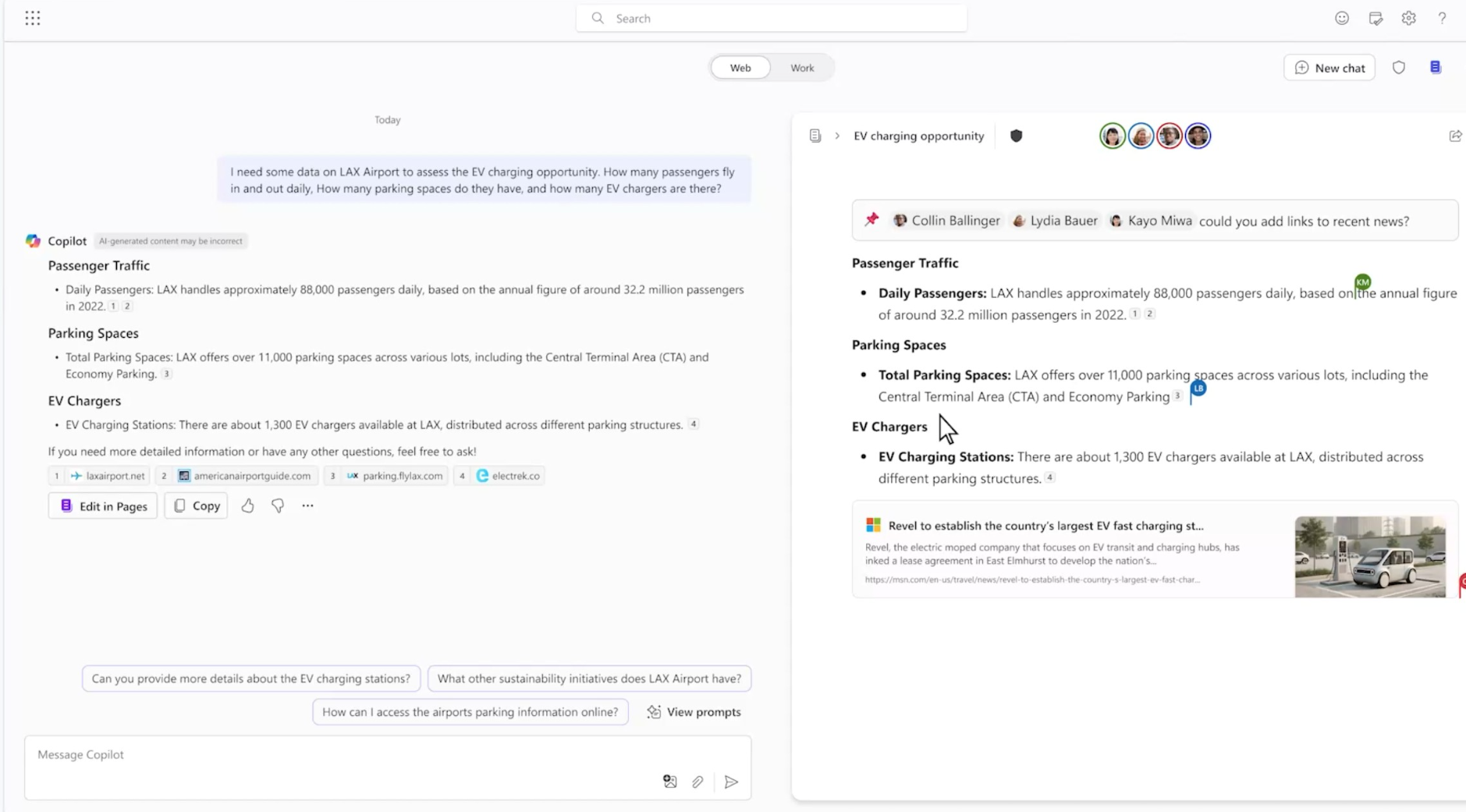Viewport: 1466px width, 812px height.
Task: Share the EV charging opportunity page
Action: [1455, 136]
